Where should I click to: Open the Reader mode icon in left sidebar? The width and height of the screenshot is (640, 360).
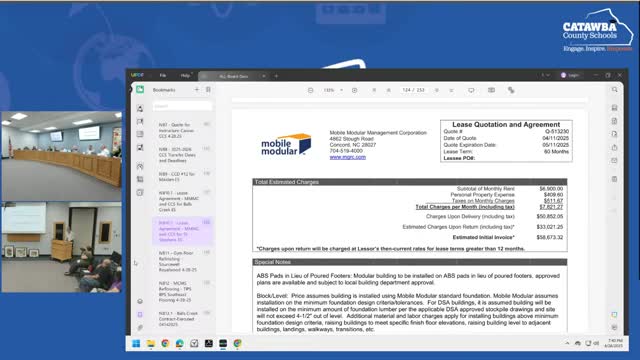tap(140, 89)
